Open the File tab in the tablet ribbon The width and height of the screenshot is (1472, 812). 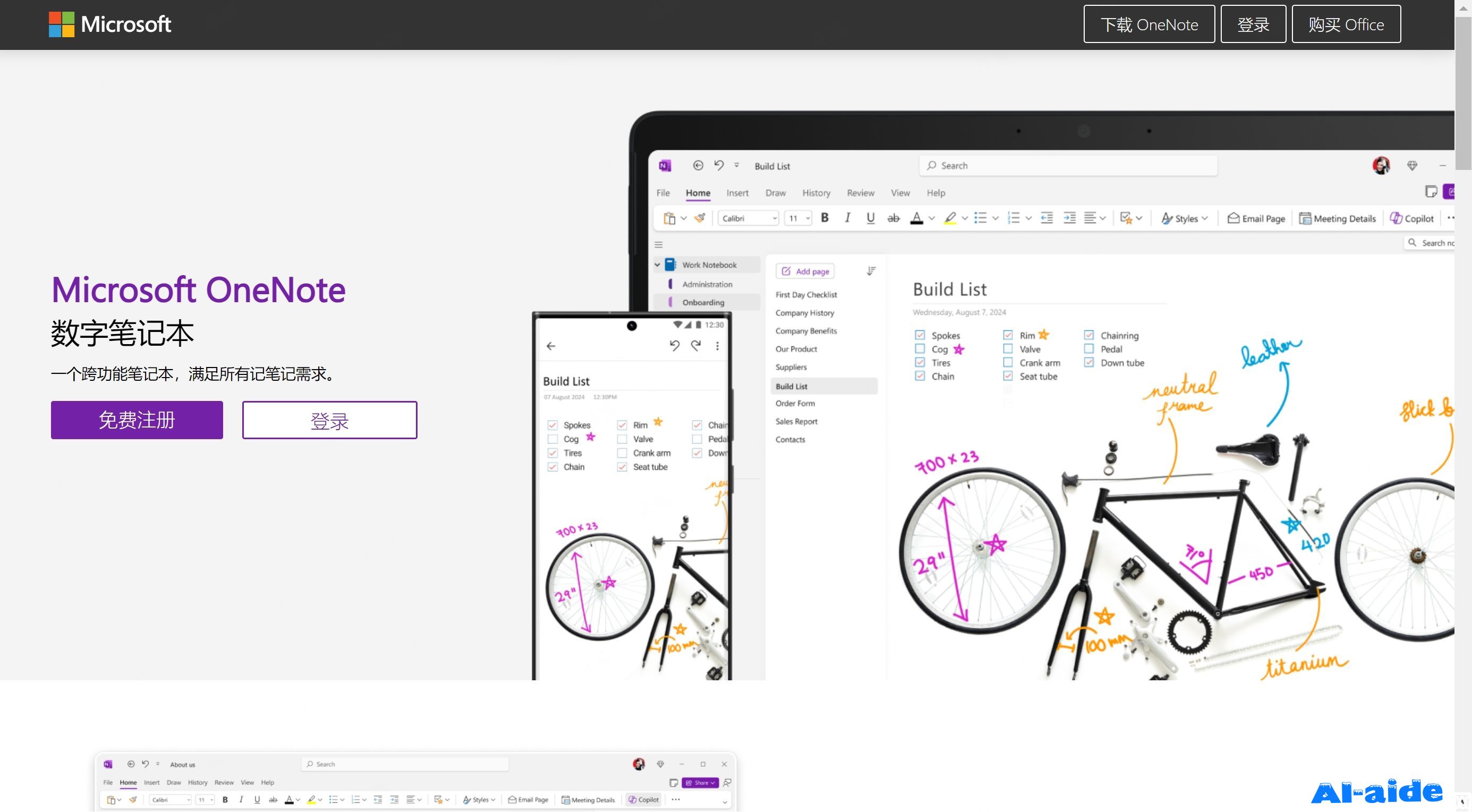pos(663,193)
